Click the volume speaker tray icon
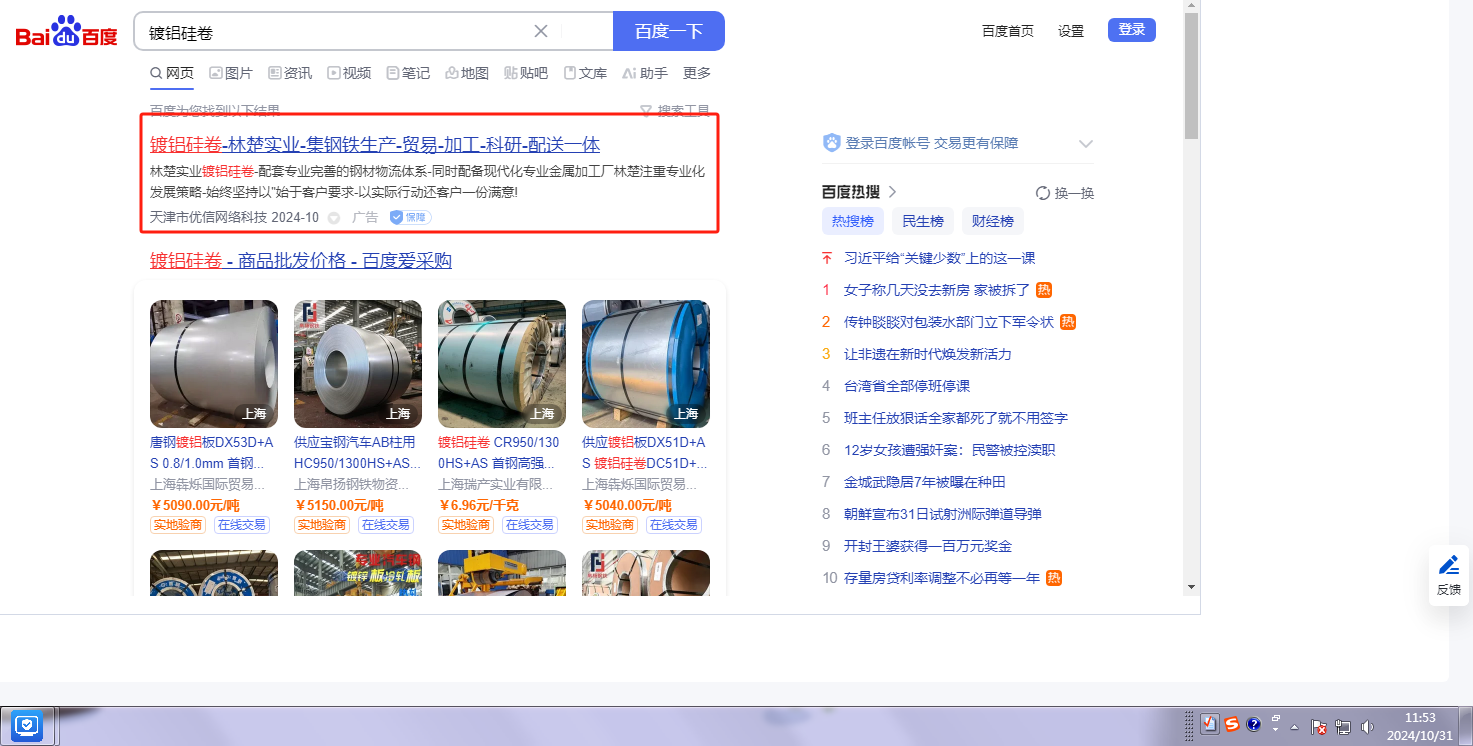1473x746 pixels. coord(1367,727)
